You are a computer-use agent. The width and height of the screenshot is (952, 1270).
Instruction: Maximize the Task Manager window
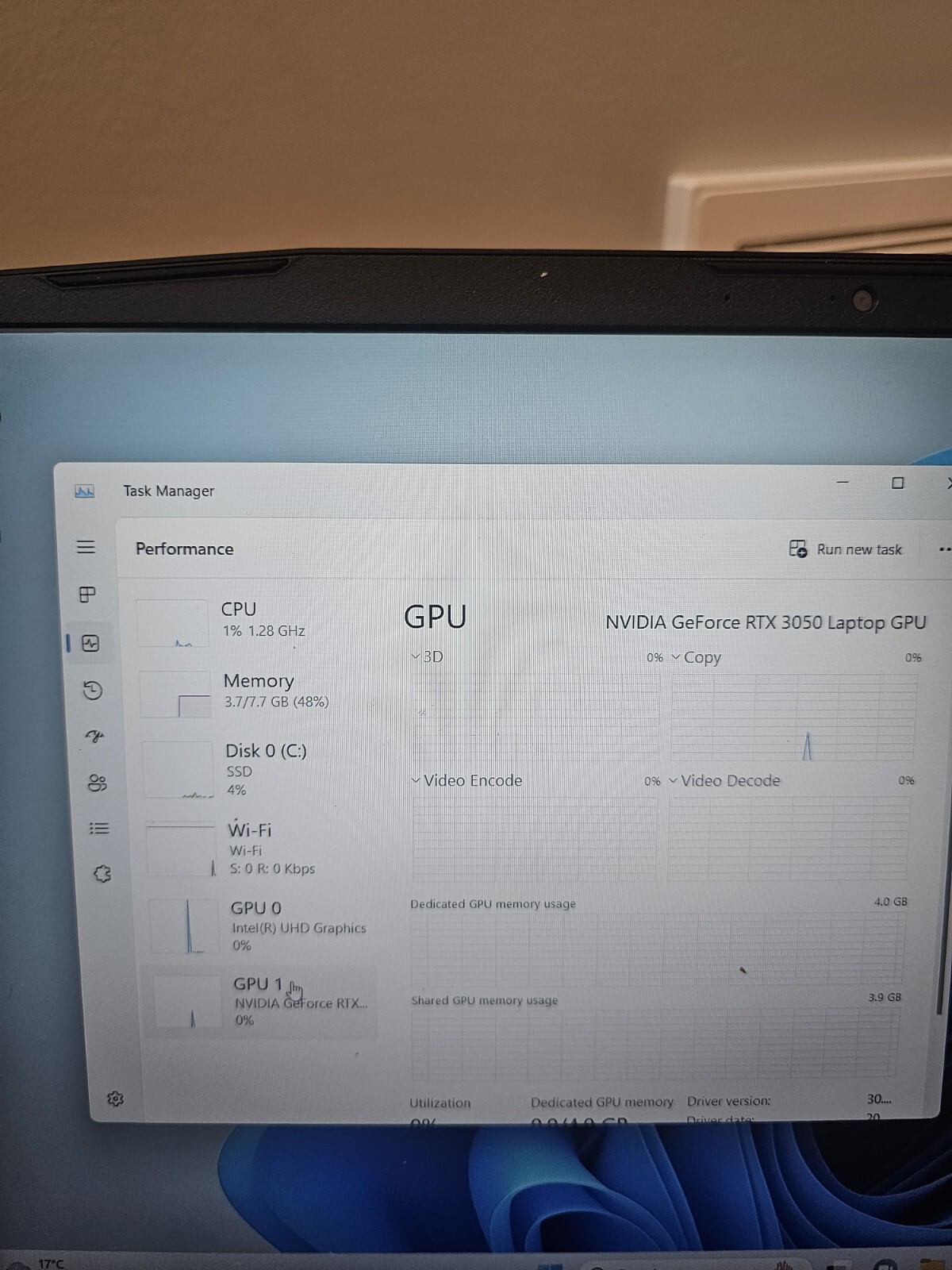pyautogui.click(x=897, y=483)
